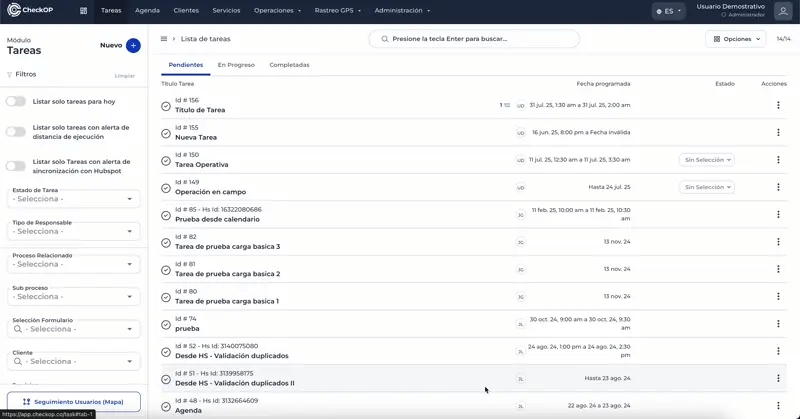Click Seguimiento Usuarios (Mapa) button
The width and height of the screenshot is (800, 419).
[x=73, y=402]
